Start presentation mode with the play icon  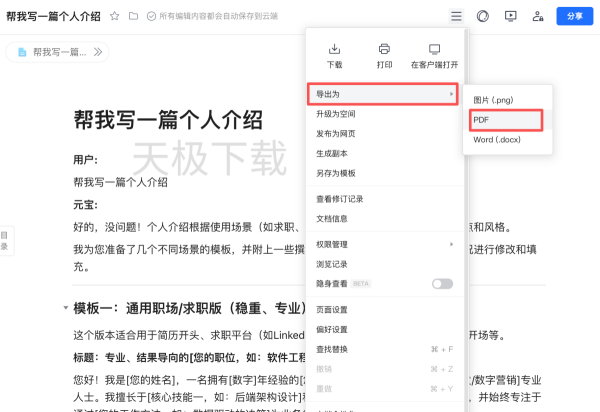(511, 16)
